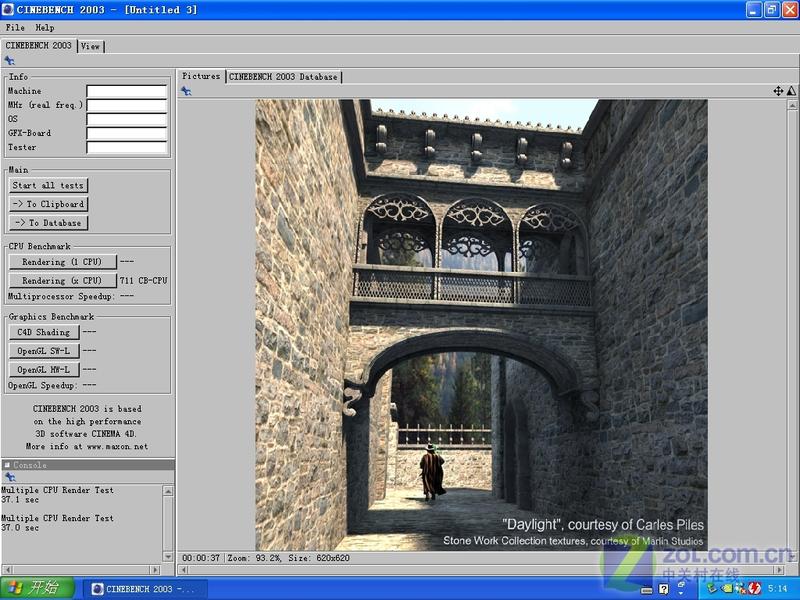Run the C4D Shading test
Screen dimensions: 800x600
(44, 332)
